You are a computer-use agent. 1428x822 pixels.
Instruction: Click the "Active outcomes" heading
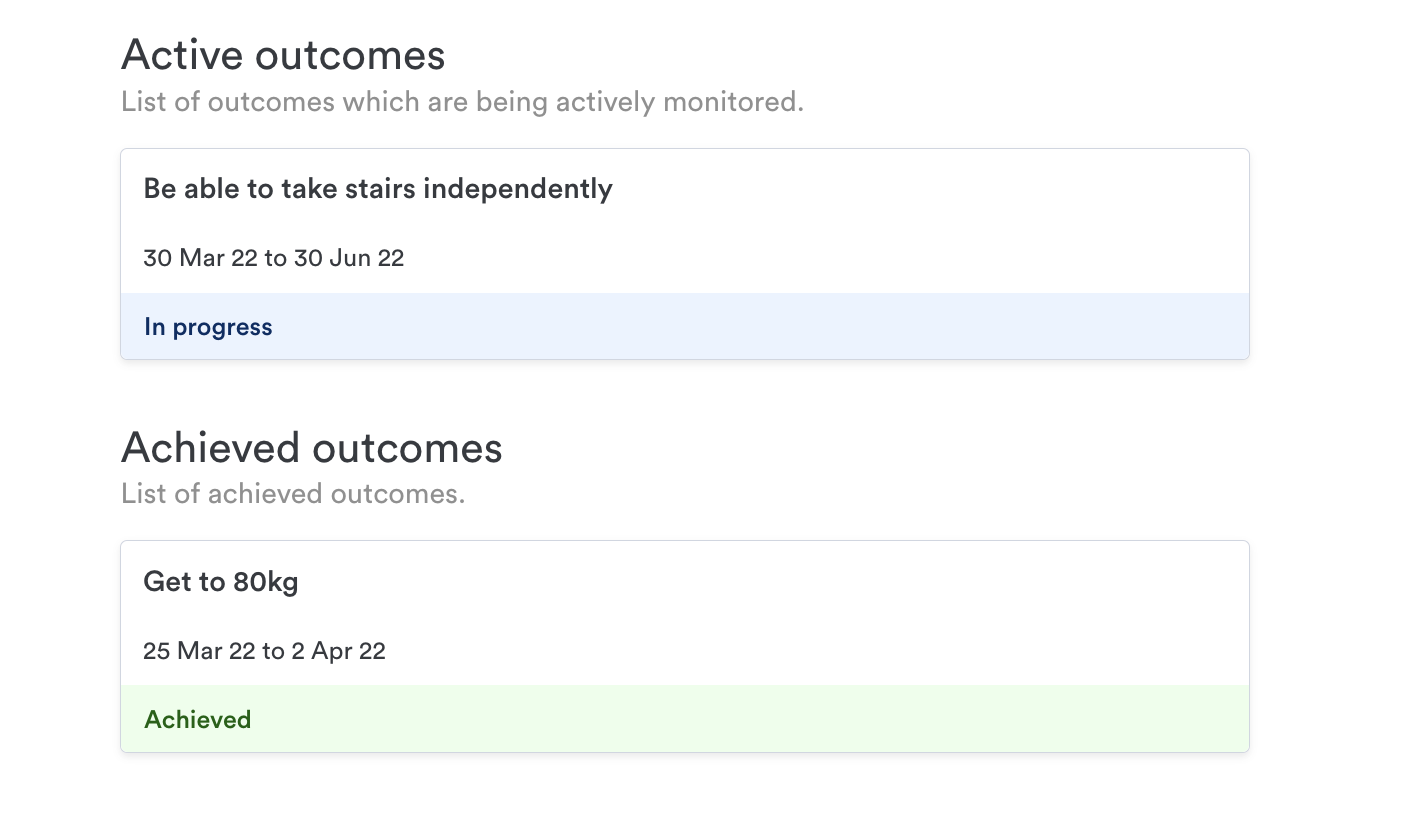click(283, 55)
